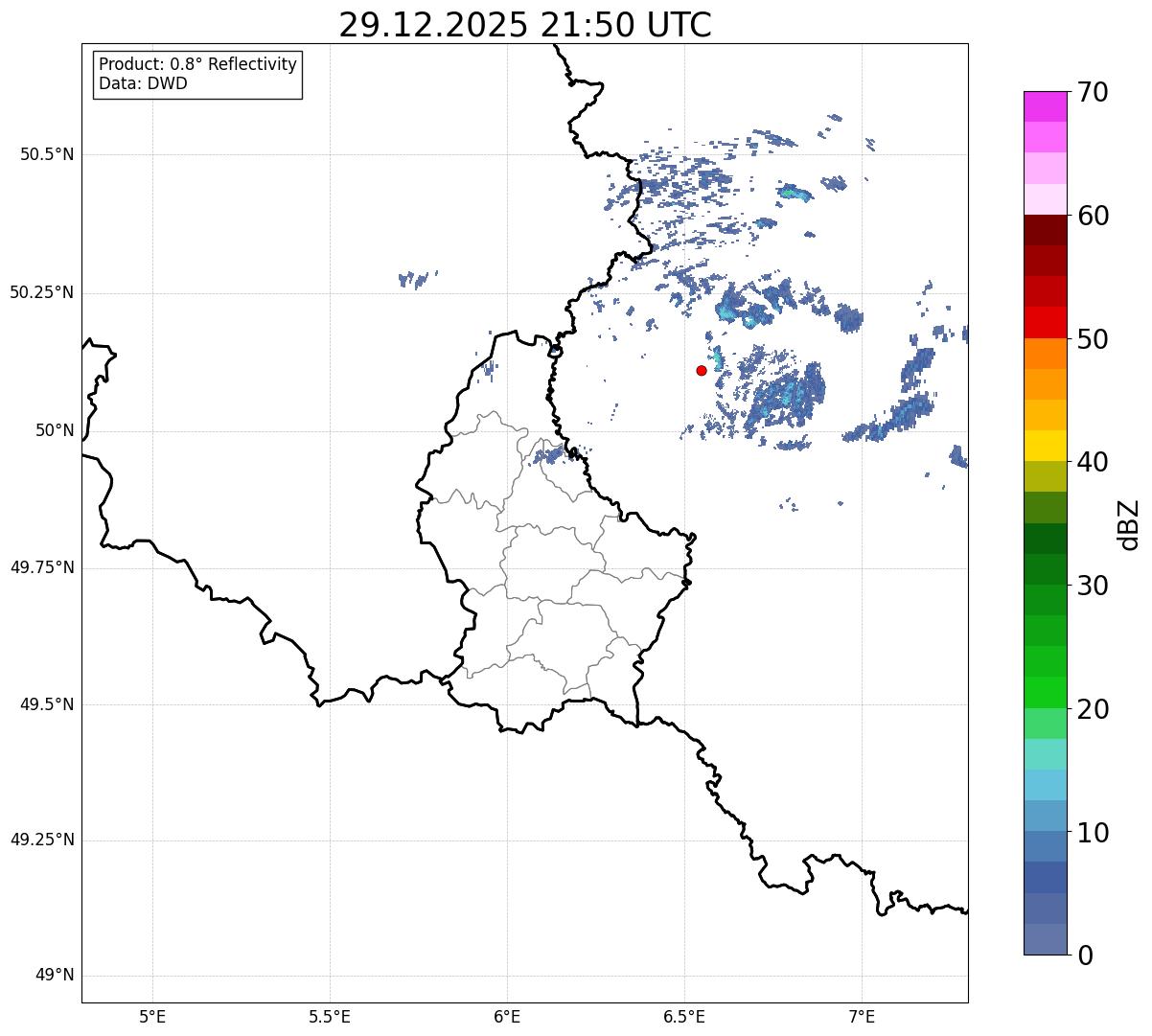1152x1036 pixels.
Task: Select the plot title 29.12.2025 21:50 UTC
Action: tap(525, 25)
